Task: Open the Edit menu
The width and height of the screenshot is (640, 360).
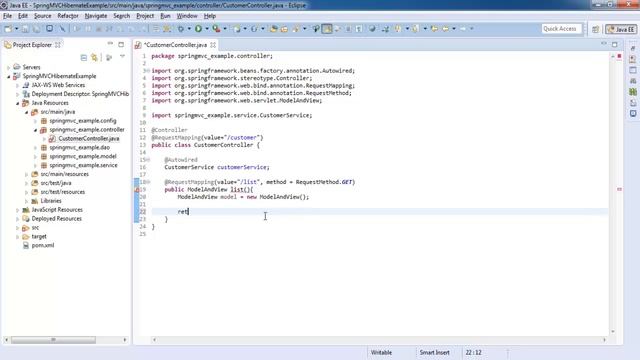Action: pos(23,16)
